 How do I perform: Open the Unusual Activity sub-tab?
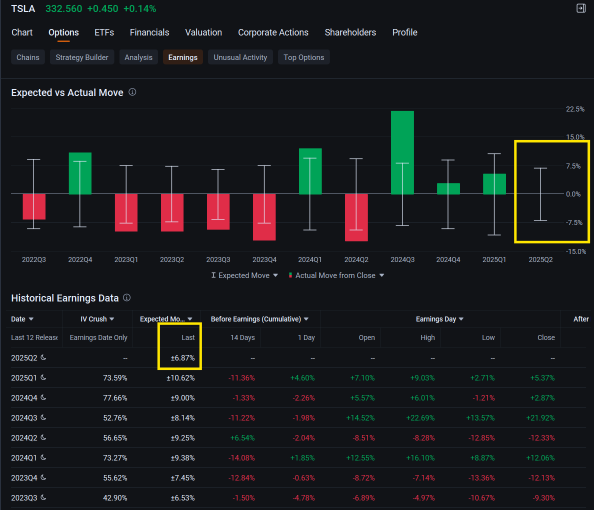[x=240, y=57]
